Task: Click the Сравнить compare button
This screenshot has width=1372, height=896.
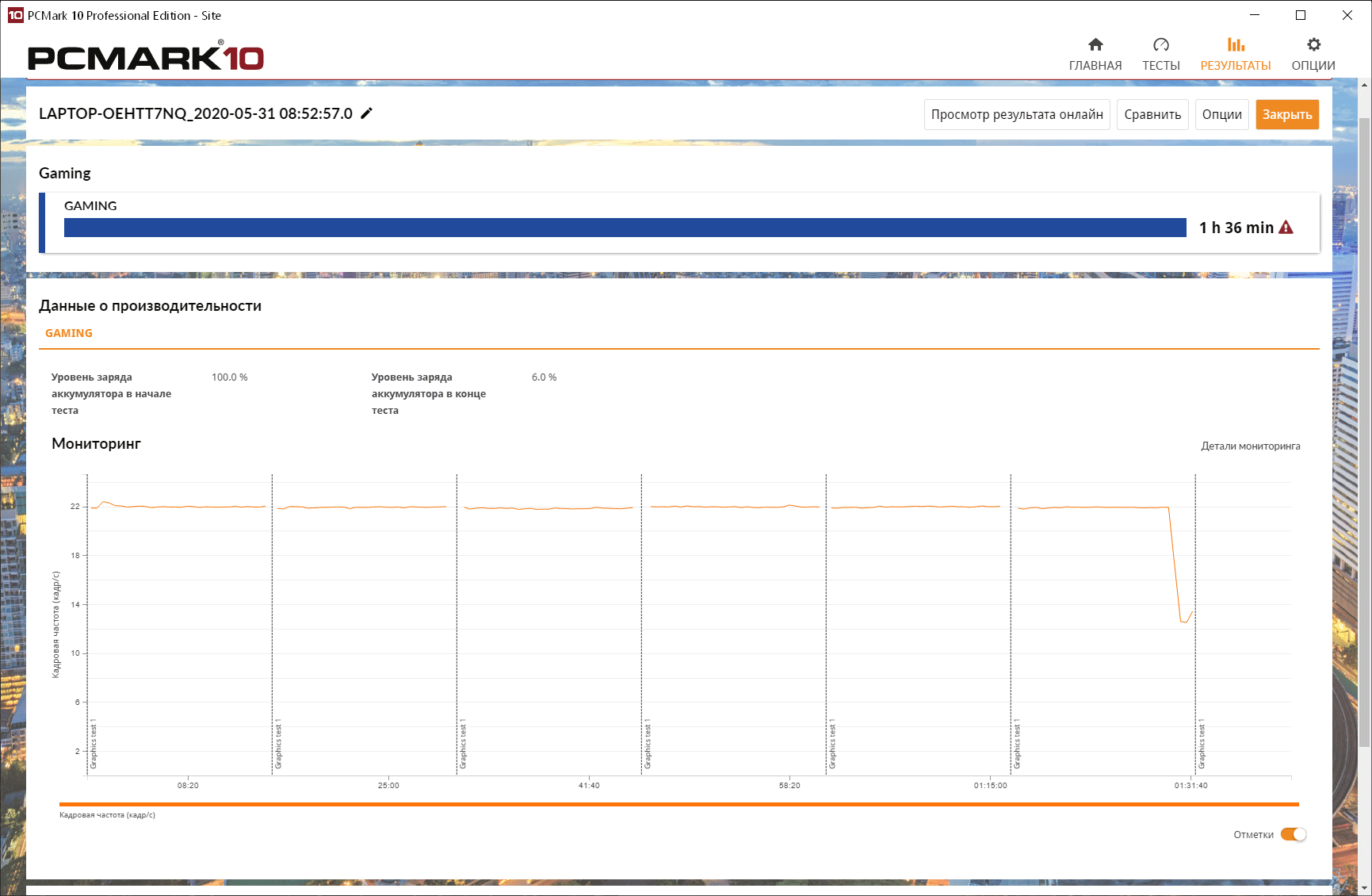Action: [1152, 114]
